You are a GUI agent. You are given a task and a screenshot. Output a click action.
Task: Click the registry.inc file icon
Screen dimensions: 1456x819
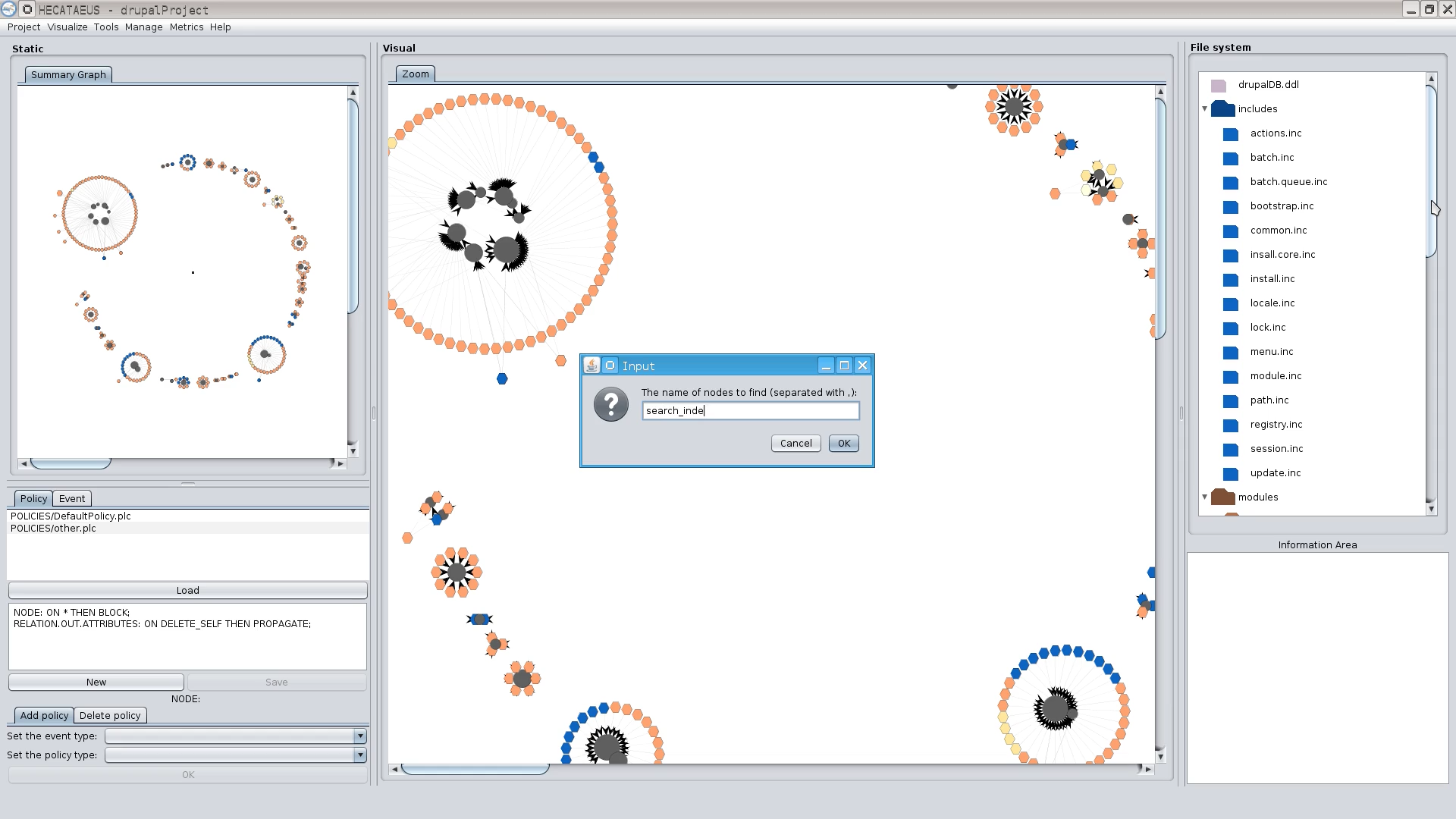click(x=1231, y=425)
